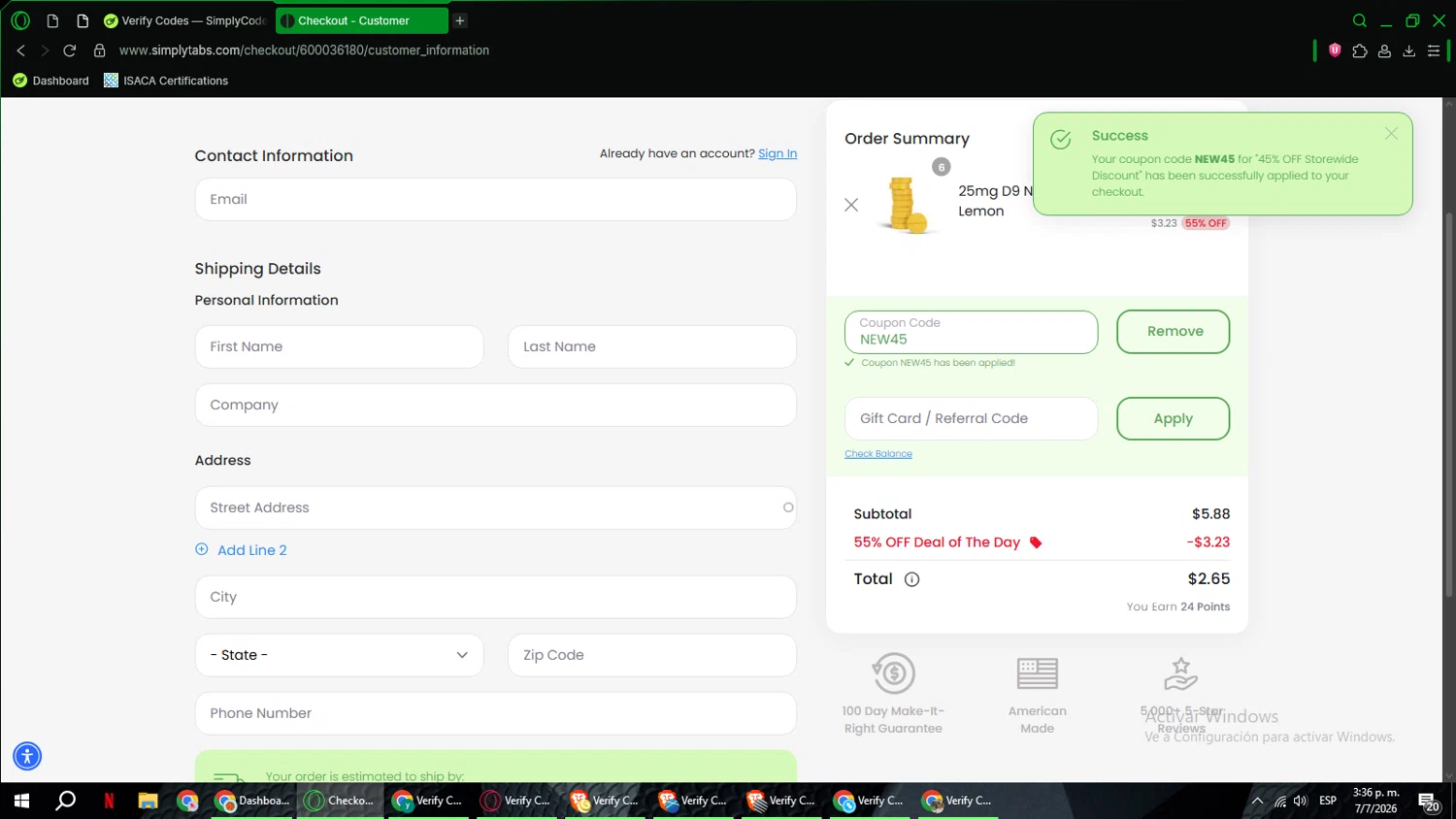This screenshot has width=1456, height=819.
Task: Expand the State dropdown
Action: 339,655
